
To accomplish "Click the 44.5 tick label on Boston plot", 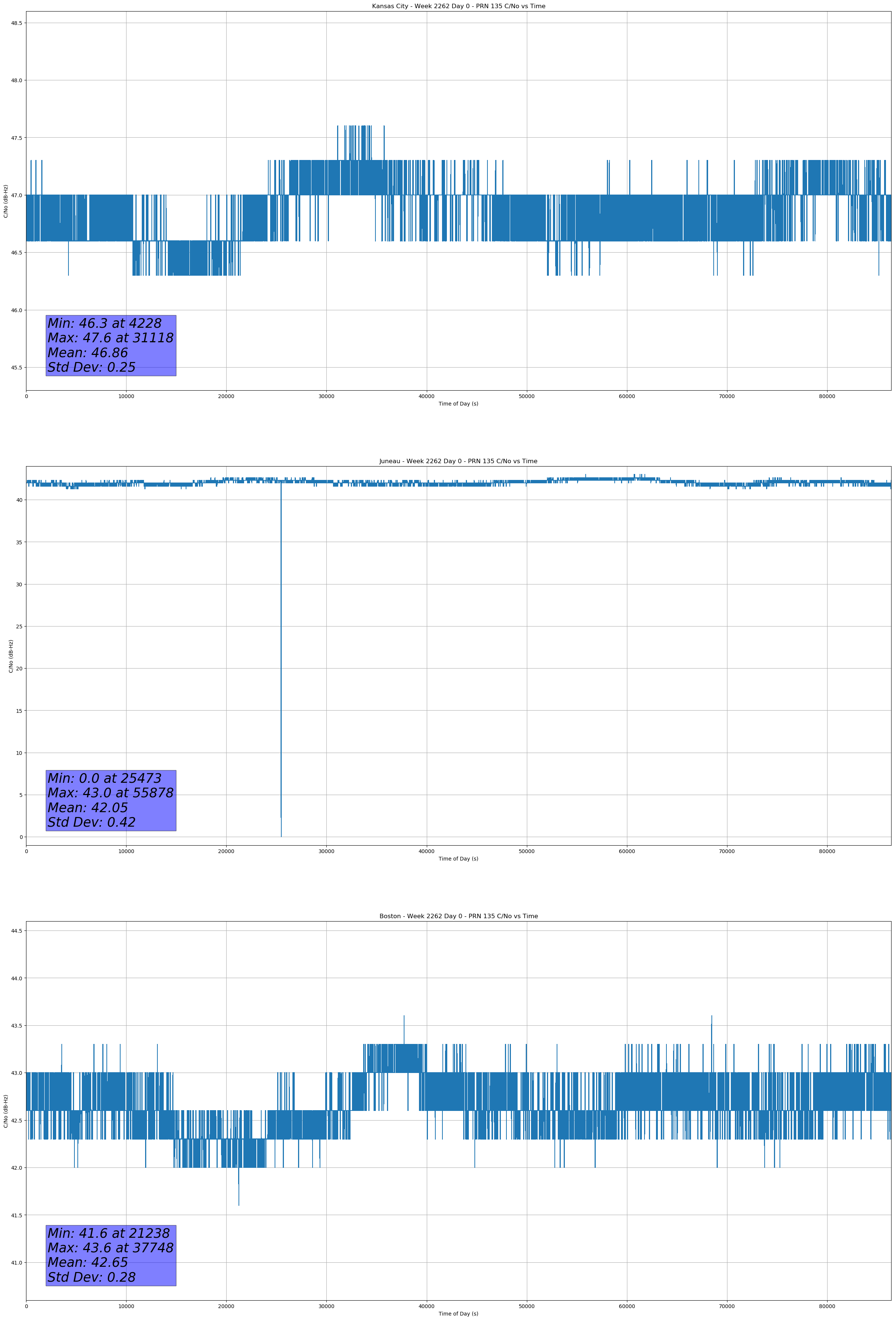I will tap(16, 931).
